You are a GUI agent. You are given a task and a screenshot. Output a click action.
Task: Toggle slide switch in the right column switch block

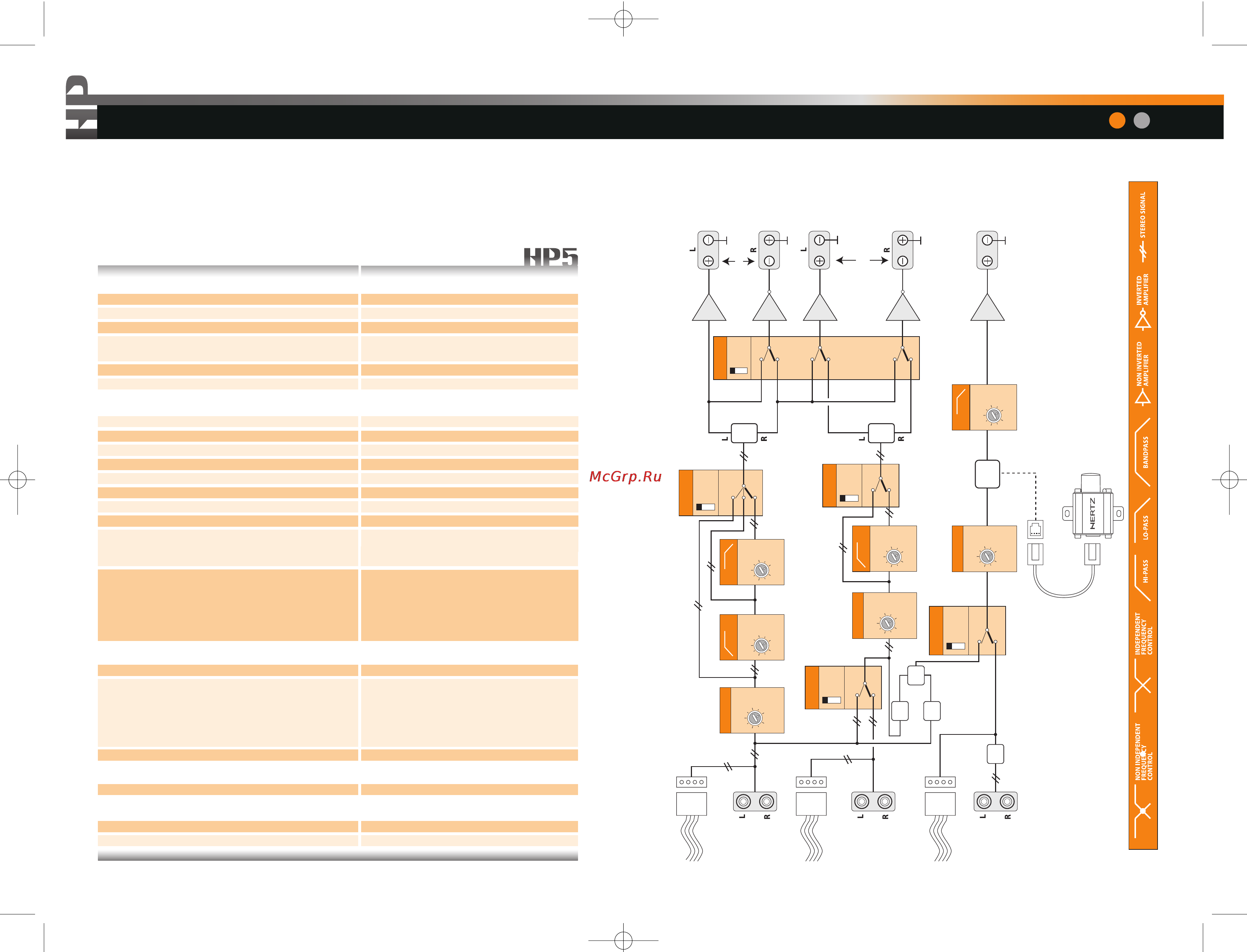pos(956,646)
